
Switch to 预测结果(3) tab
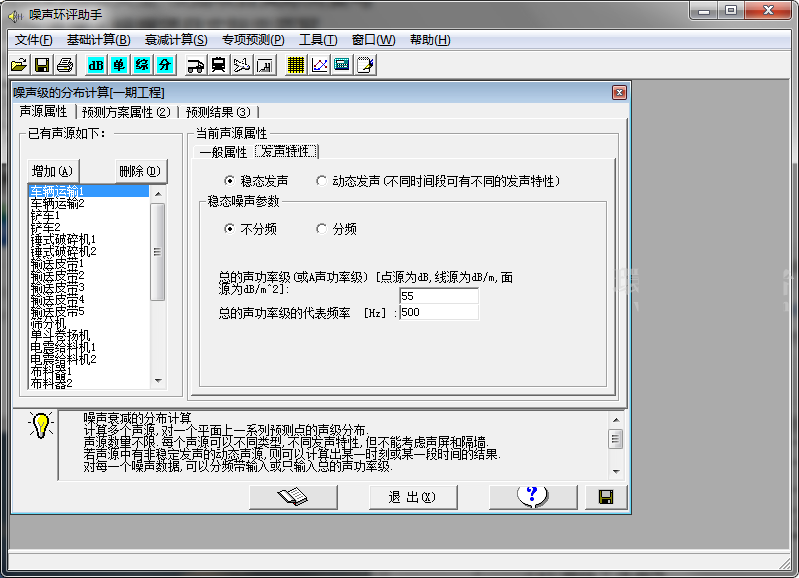(x=218, y=112)
